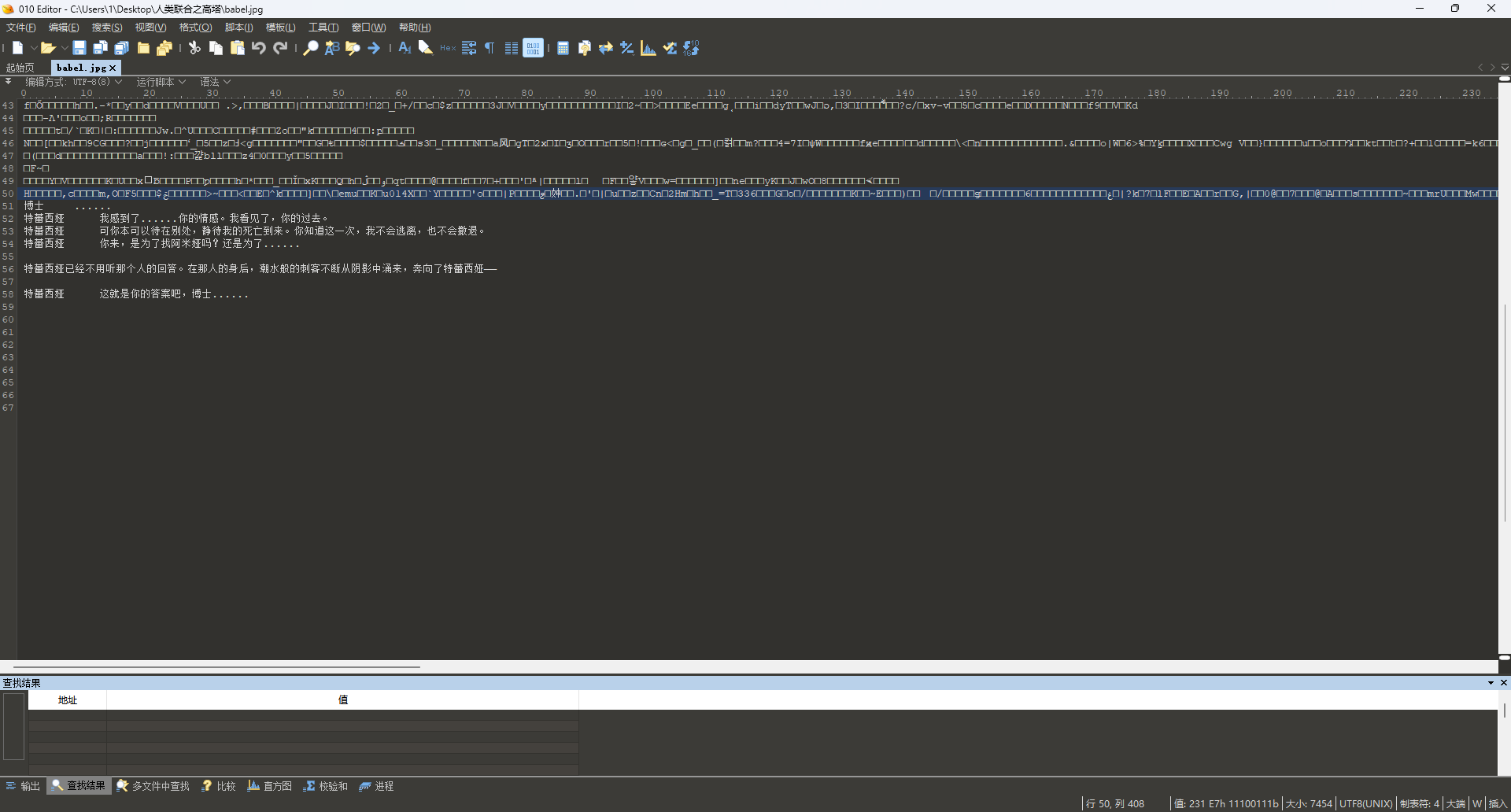Viewport: 1511px width, 812px height.
Task: Open the dropdown arrow beside the New file icon
Action: pyautogui.click(x=33, y=48)
